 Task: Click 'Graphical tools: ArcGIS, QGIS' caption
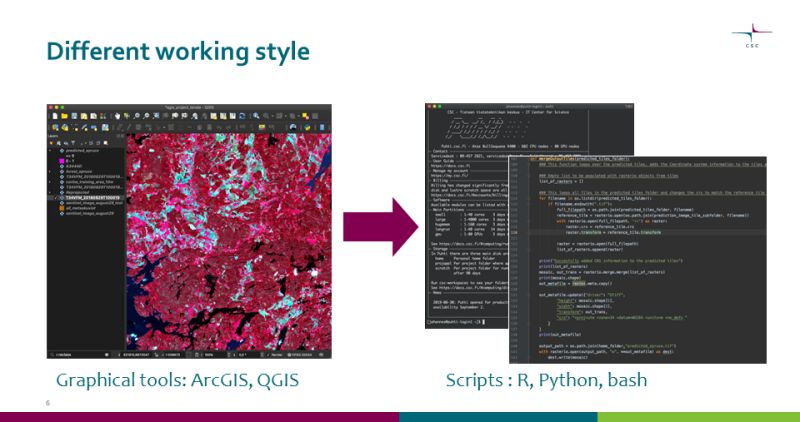pos(178,380)
